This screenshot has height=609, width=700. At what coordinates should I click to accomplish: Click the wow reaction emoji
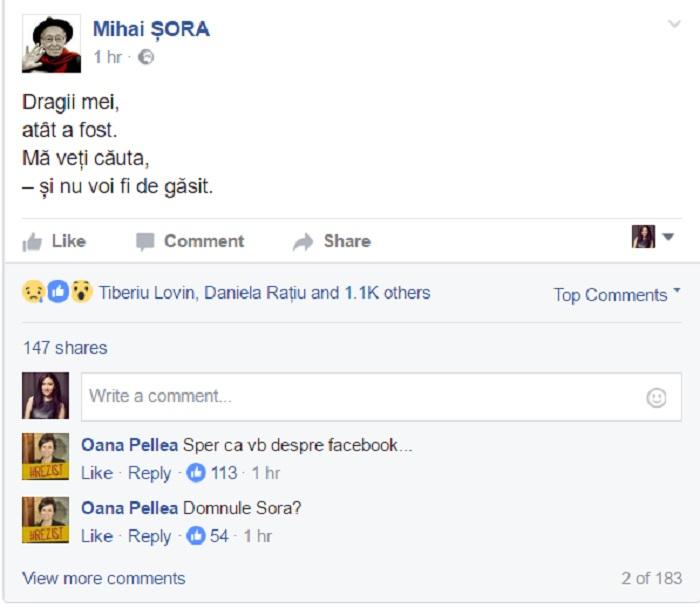pyautogui.click(x=82, y=292)
